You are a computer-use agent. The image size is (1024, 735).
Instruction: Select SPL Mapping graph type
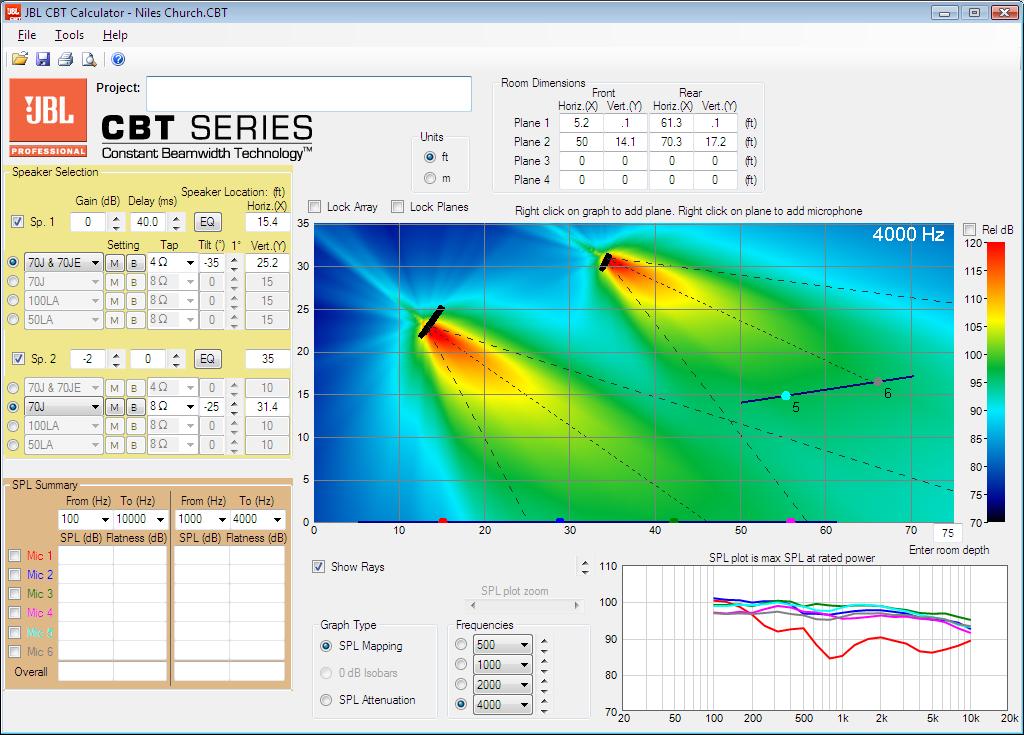326,645
